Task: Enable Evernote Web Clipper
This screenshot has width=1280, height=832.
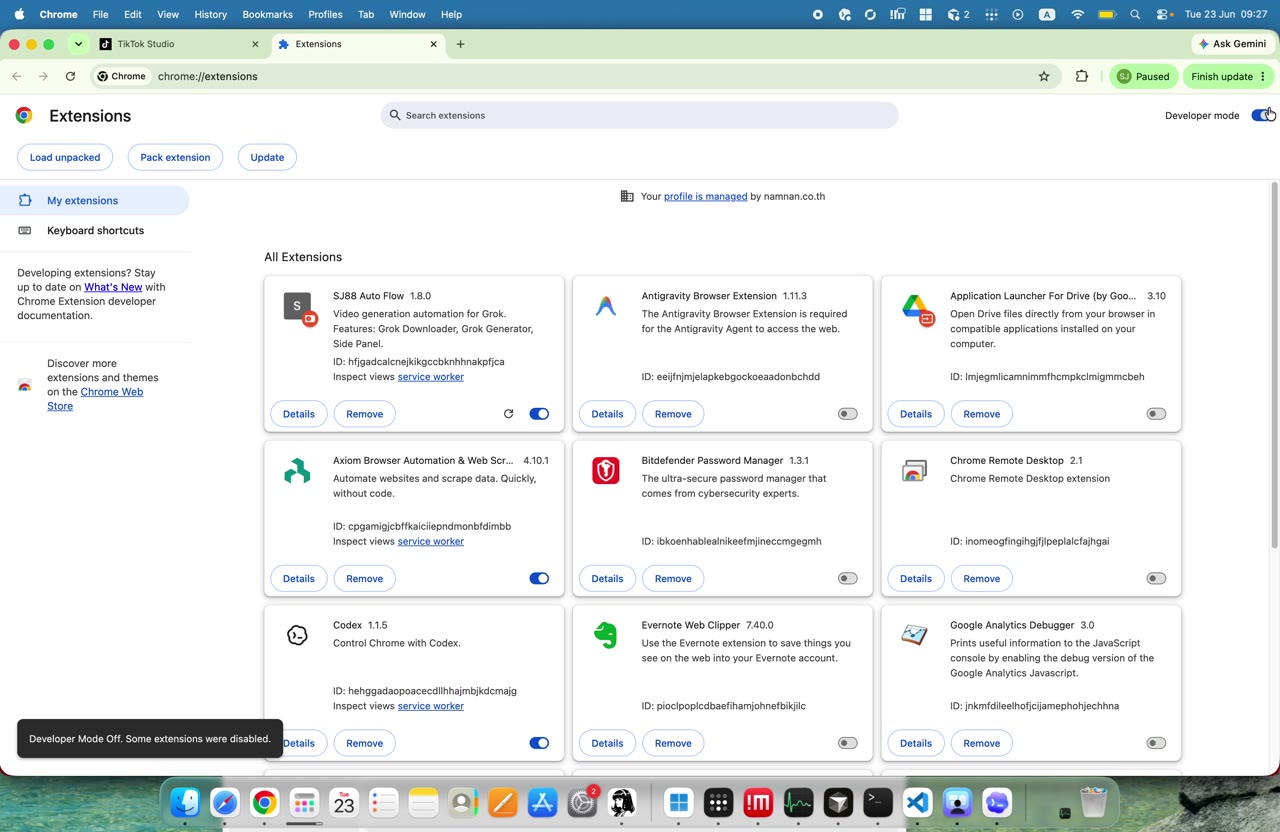Action: point(848,743)
